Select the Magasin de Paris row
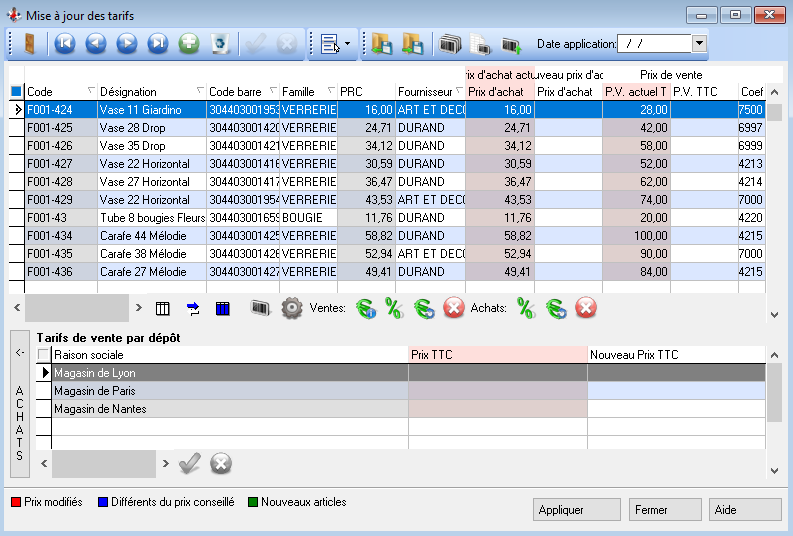This screenshot has height=536, width=793. pyautogui.click(x=230, y=391)
